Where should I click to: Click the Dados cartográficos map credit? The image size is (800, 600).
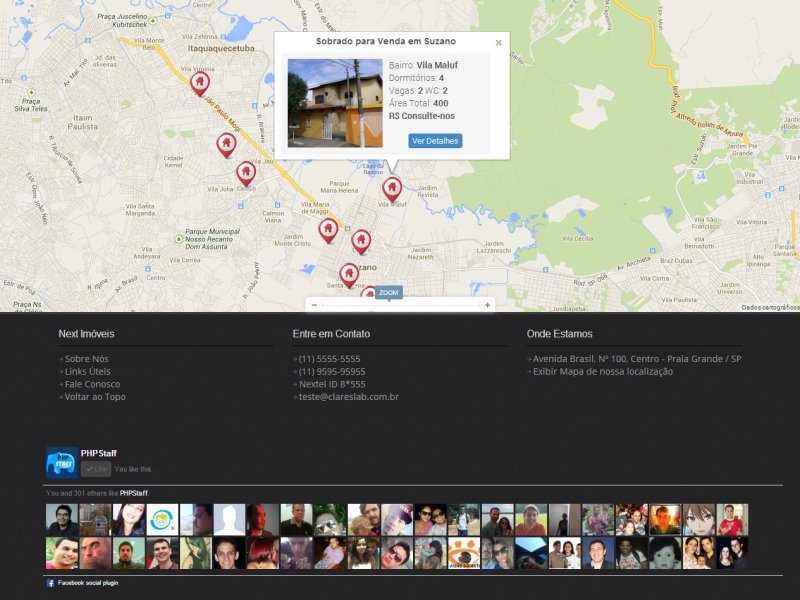pyautogui.click(x=770, y=307)
